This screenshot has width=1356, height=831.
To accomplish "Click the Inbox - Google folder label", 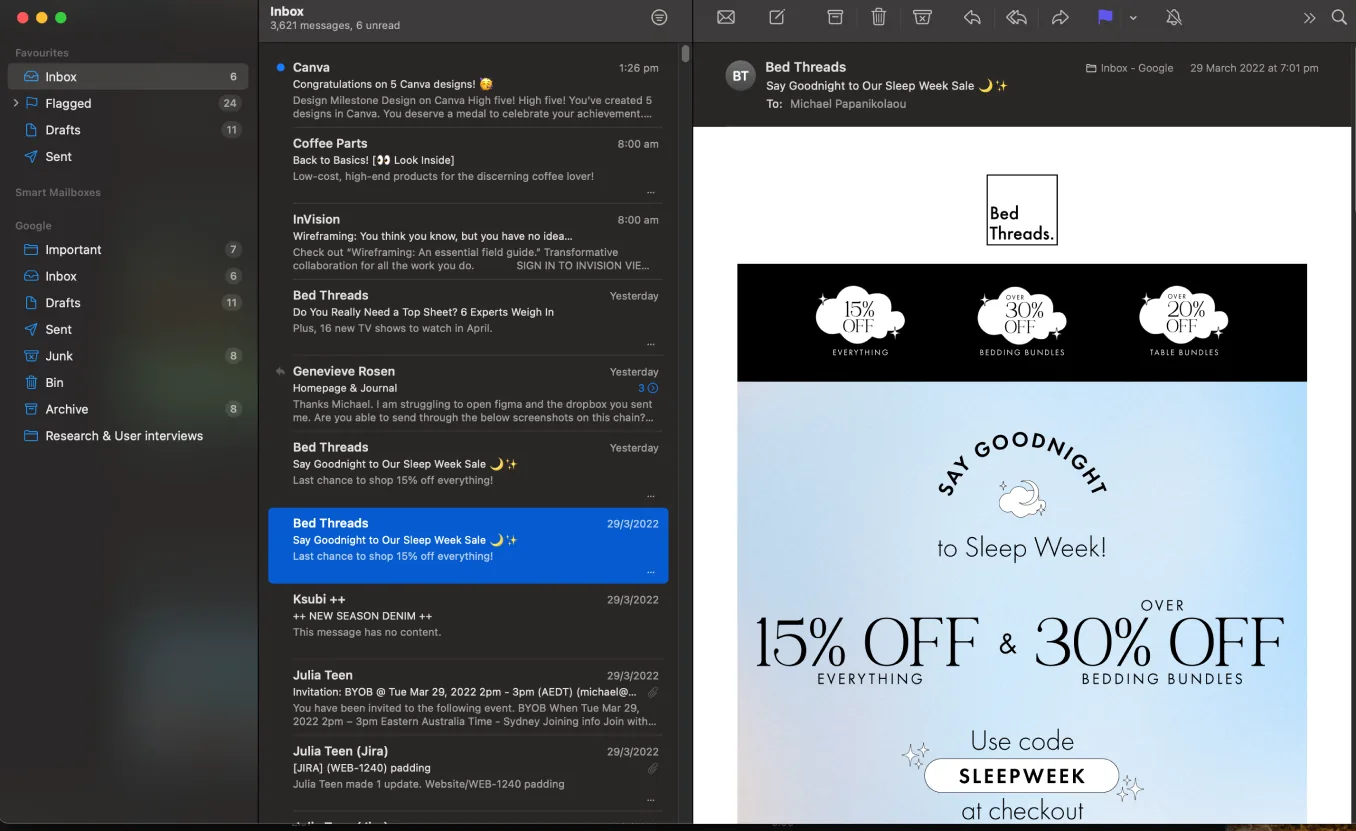I will tap(1129, 68).
